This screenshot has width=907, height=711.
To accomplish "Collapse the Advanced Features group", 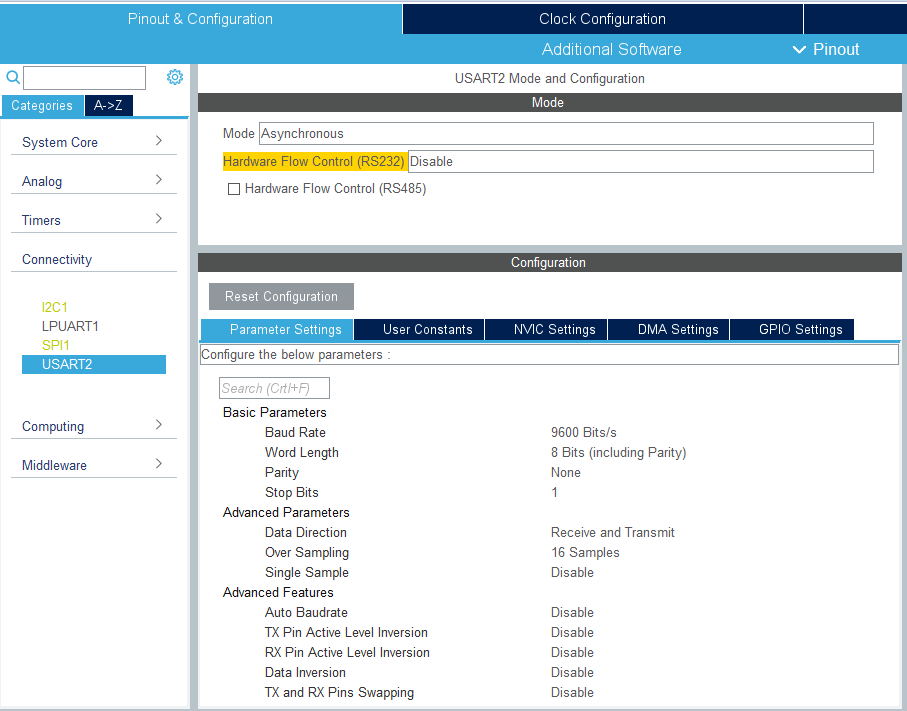I will pyautogui.click(x=278, y=592).
